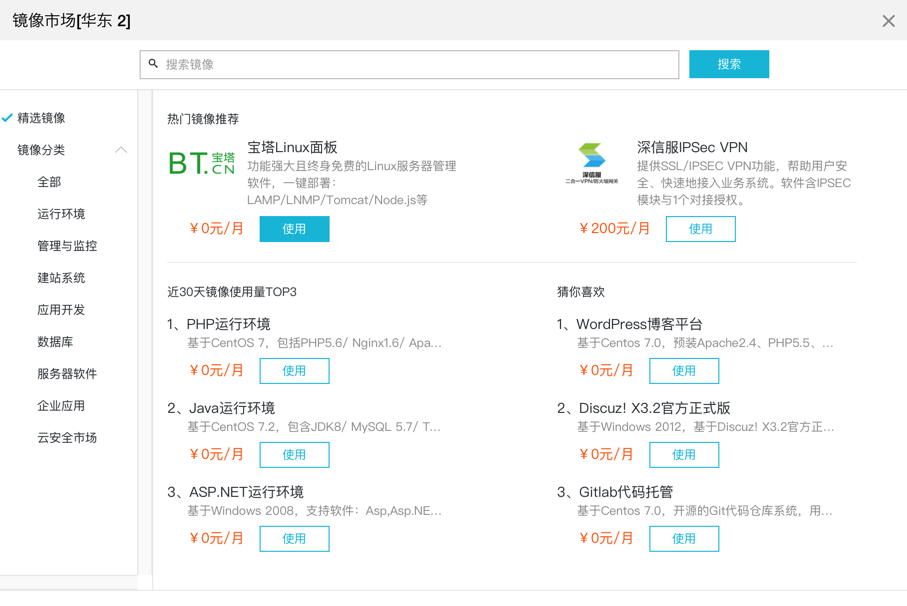
Task: Open the 全部 category
Action: (49, 182)
